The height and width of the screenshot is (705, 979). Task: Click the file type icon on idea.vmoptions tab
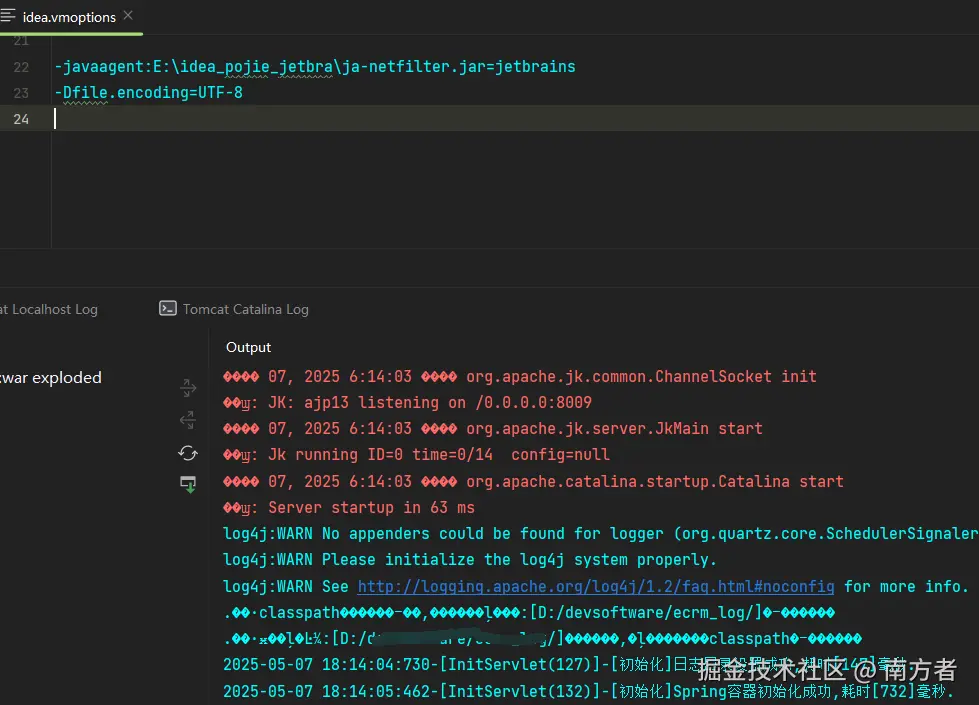8,17
